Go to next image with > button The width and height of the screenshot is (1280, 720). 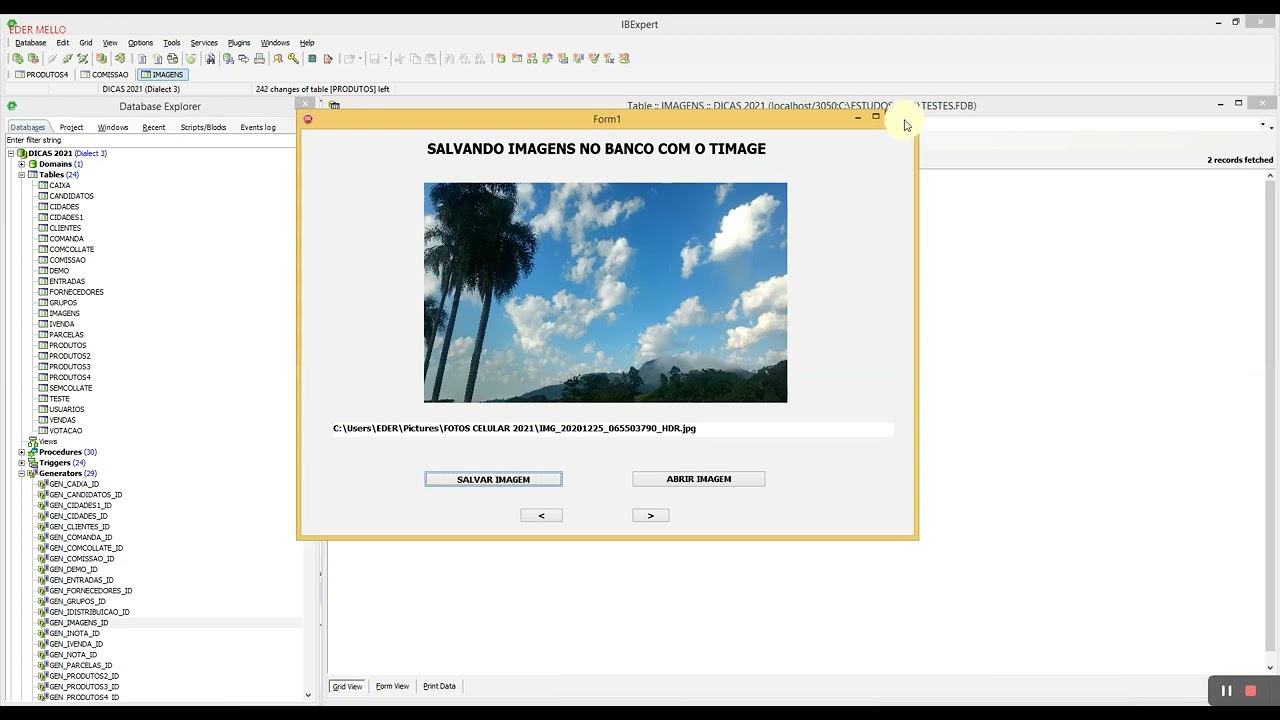click(650, 515)
